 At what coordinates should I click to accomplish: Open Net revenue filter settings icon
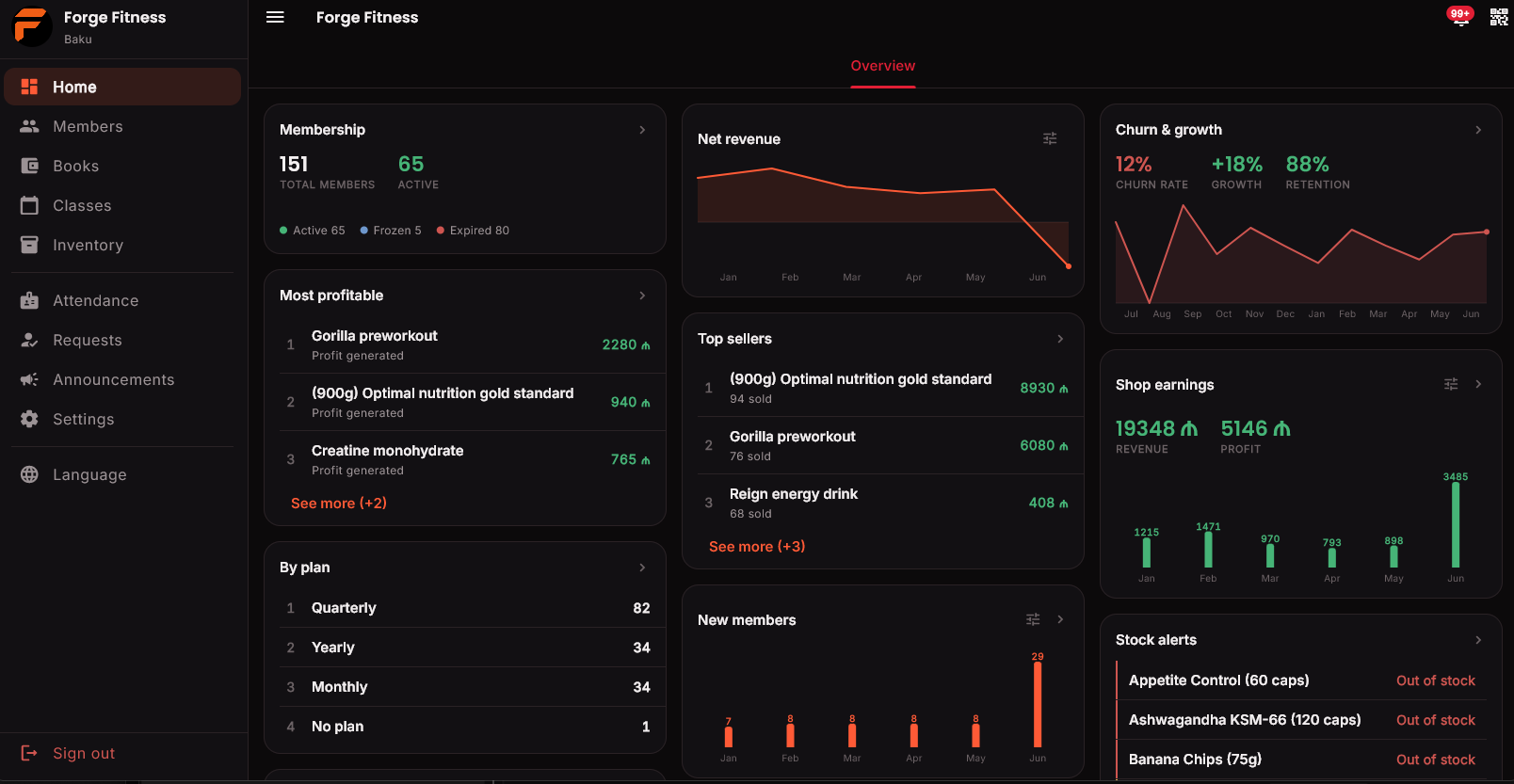point(1050,138)
